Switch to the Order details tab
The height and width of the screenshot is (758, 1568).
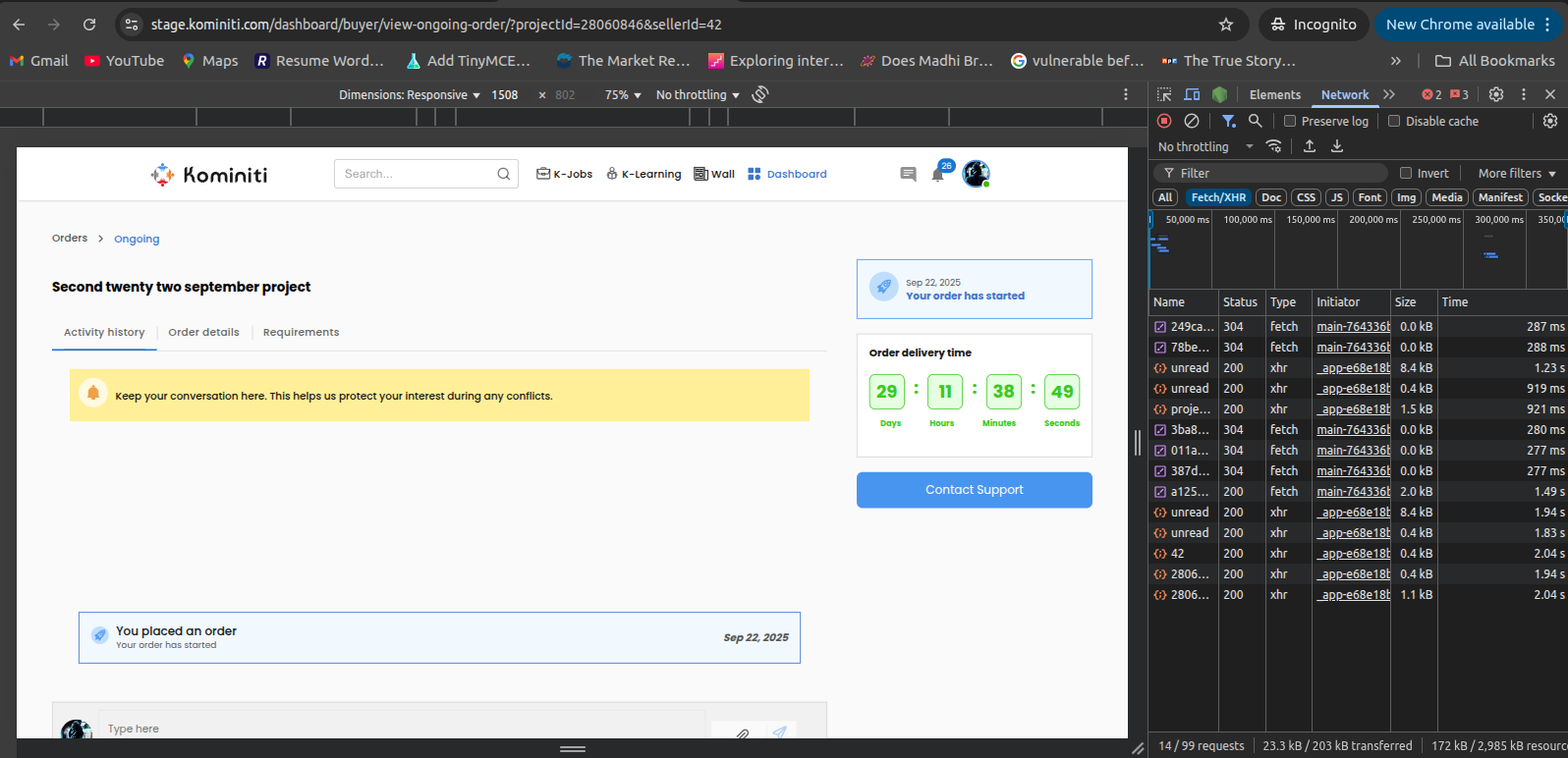(x=203, y=332)
